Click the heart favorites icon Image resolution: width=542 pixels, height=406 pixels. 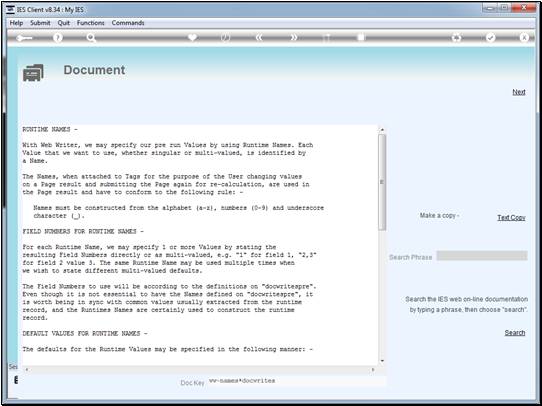coord(193,37)
